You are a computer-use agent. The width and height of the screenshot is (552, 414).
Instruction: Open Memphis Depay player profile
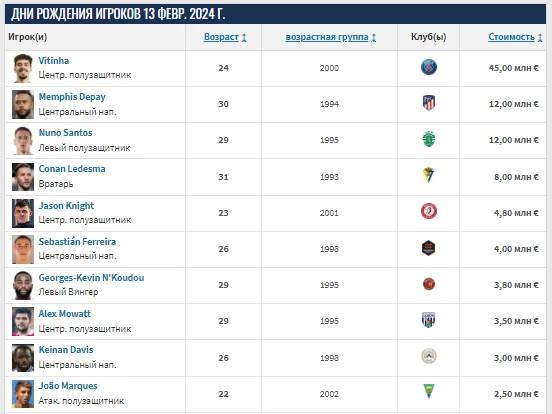click(x=72, y=97)
